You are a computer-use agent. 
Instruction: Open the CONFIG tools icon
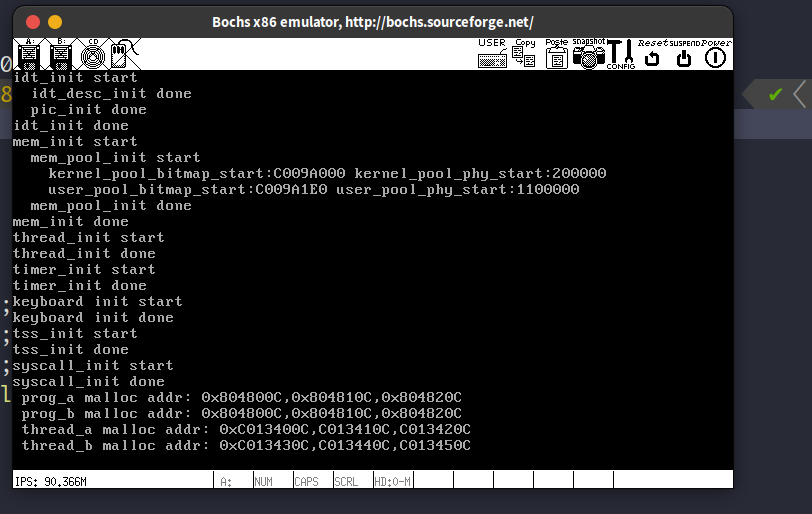tap(621, 54)
